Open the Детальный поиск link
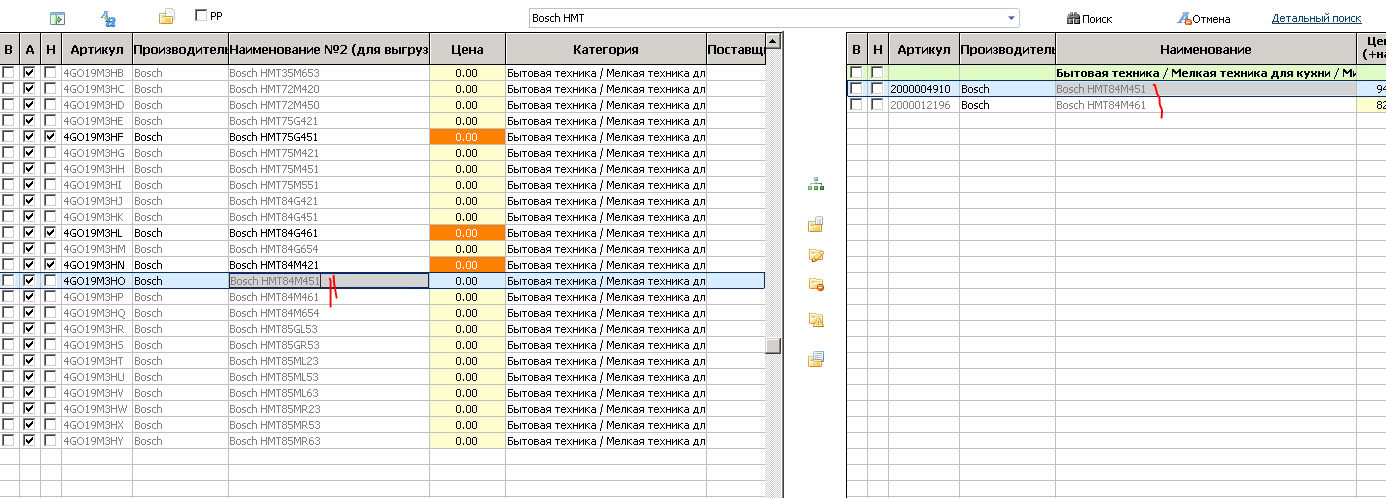This screenshot has width=1386, height=498. [1316, 18]
